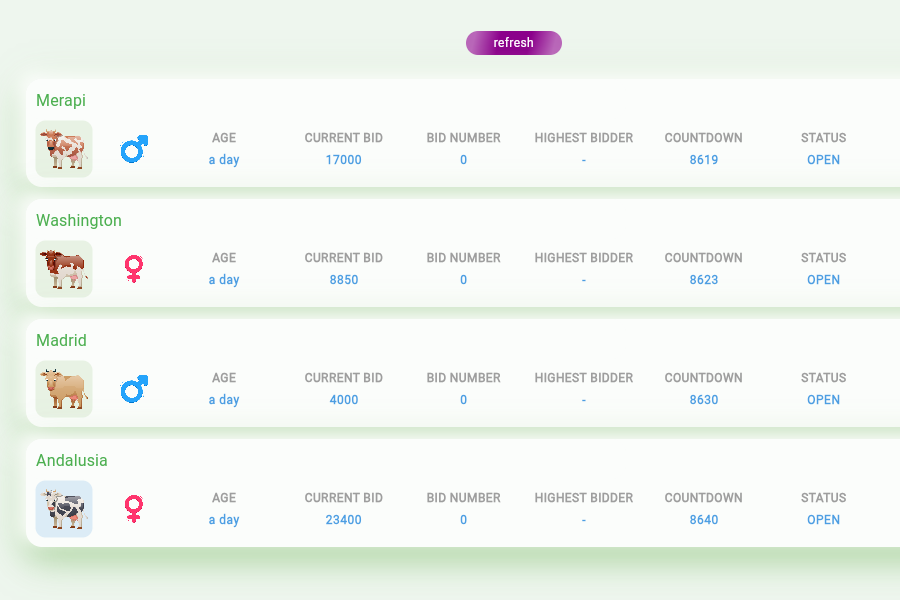
Task: Click the CURRENT BID label in Merapi row
Action: (x=344, y=138)
